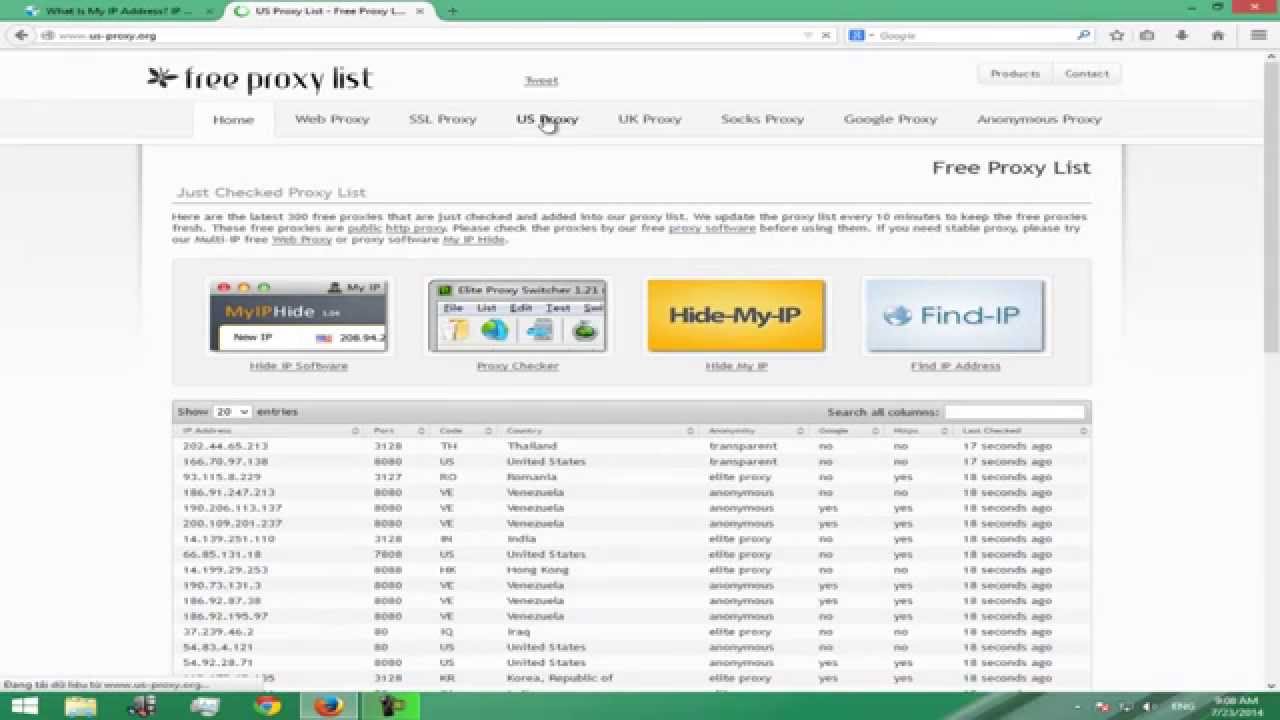Click the Google search engine selector icon
1280x720 pixels.
pos(856,35)
